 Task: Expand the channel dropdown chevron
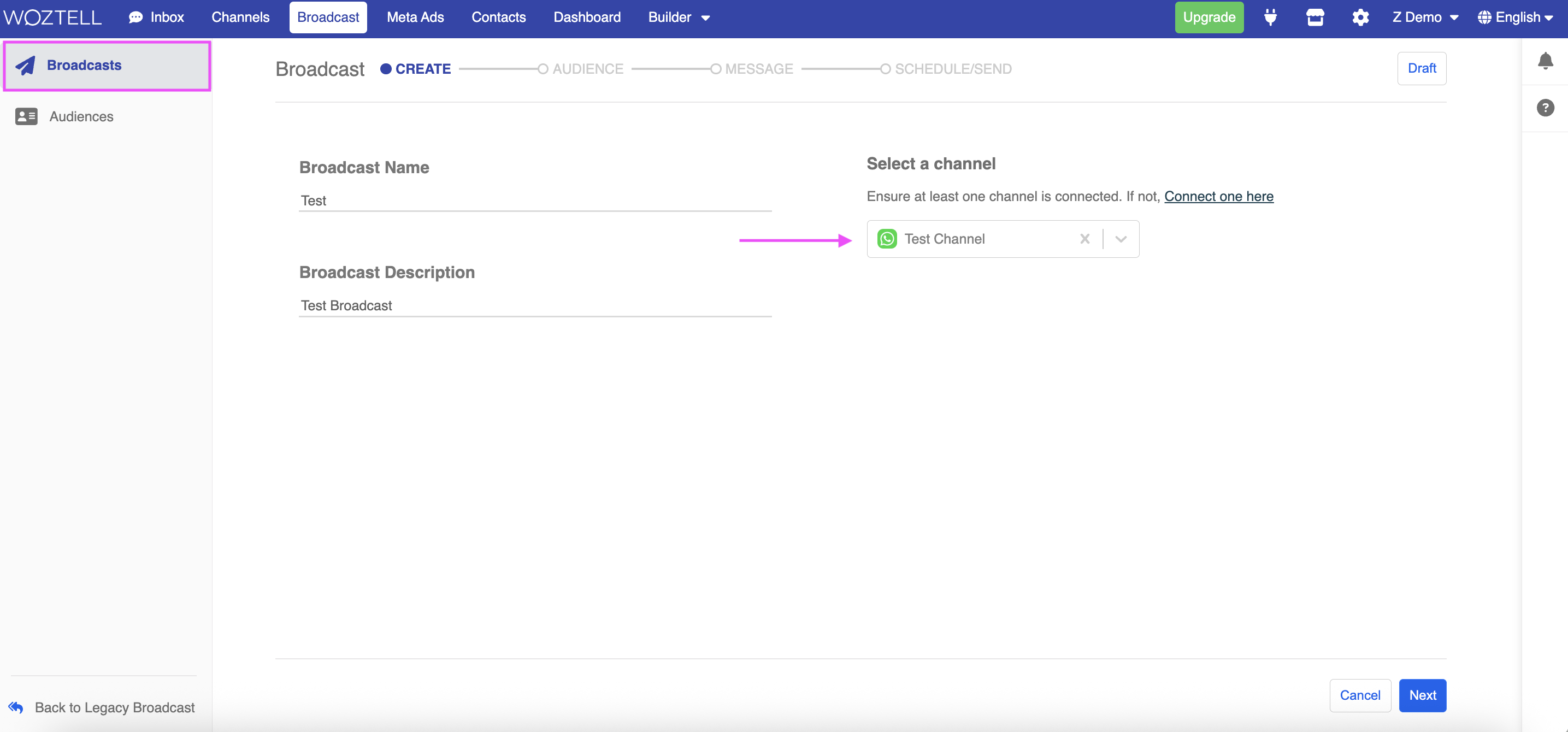click(1121, 239)
